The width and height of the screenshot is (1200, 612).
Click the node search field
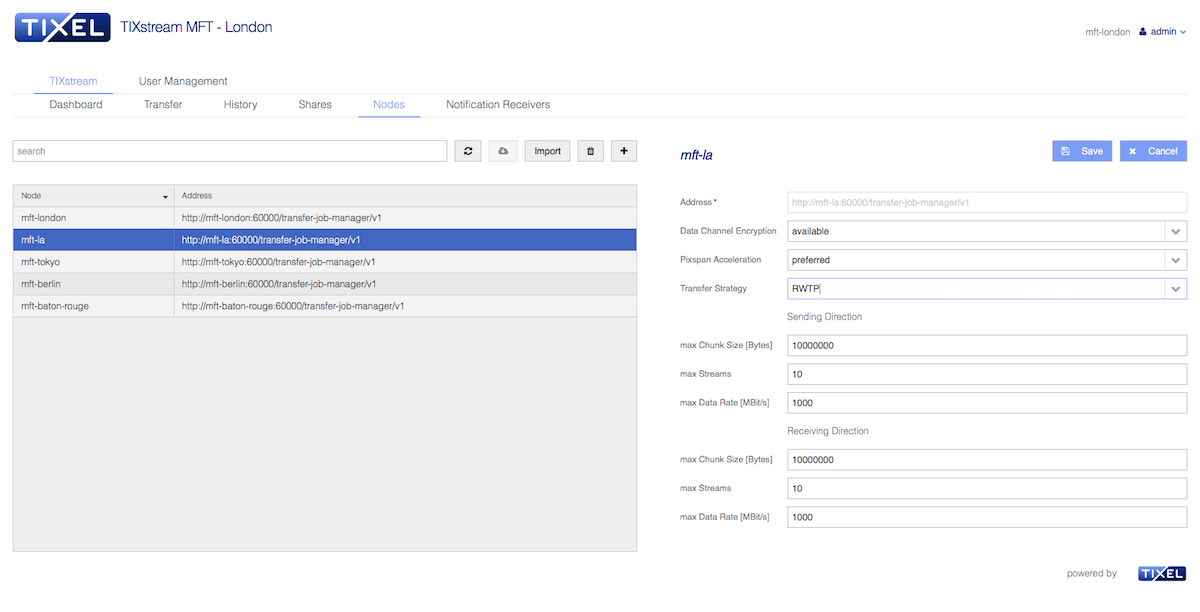tap(229, 151)
